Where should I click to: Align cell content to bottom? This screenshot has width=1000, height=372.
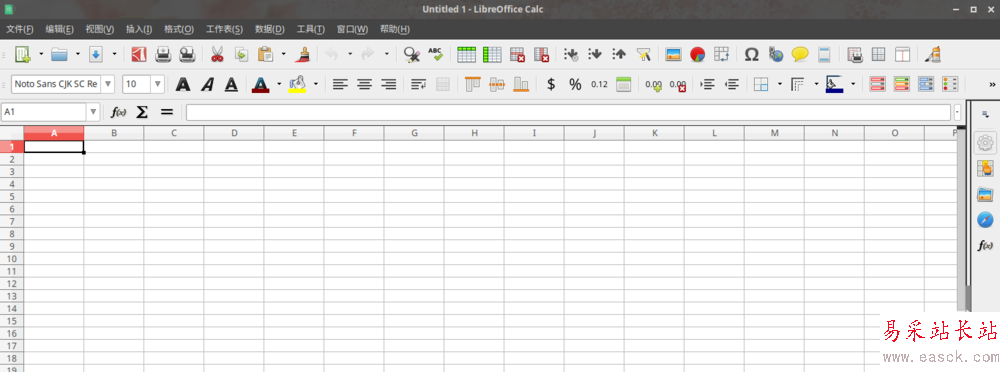click(521, 84)
